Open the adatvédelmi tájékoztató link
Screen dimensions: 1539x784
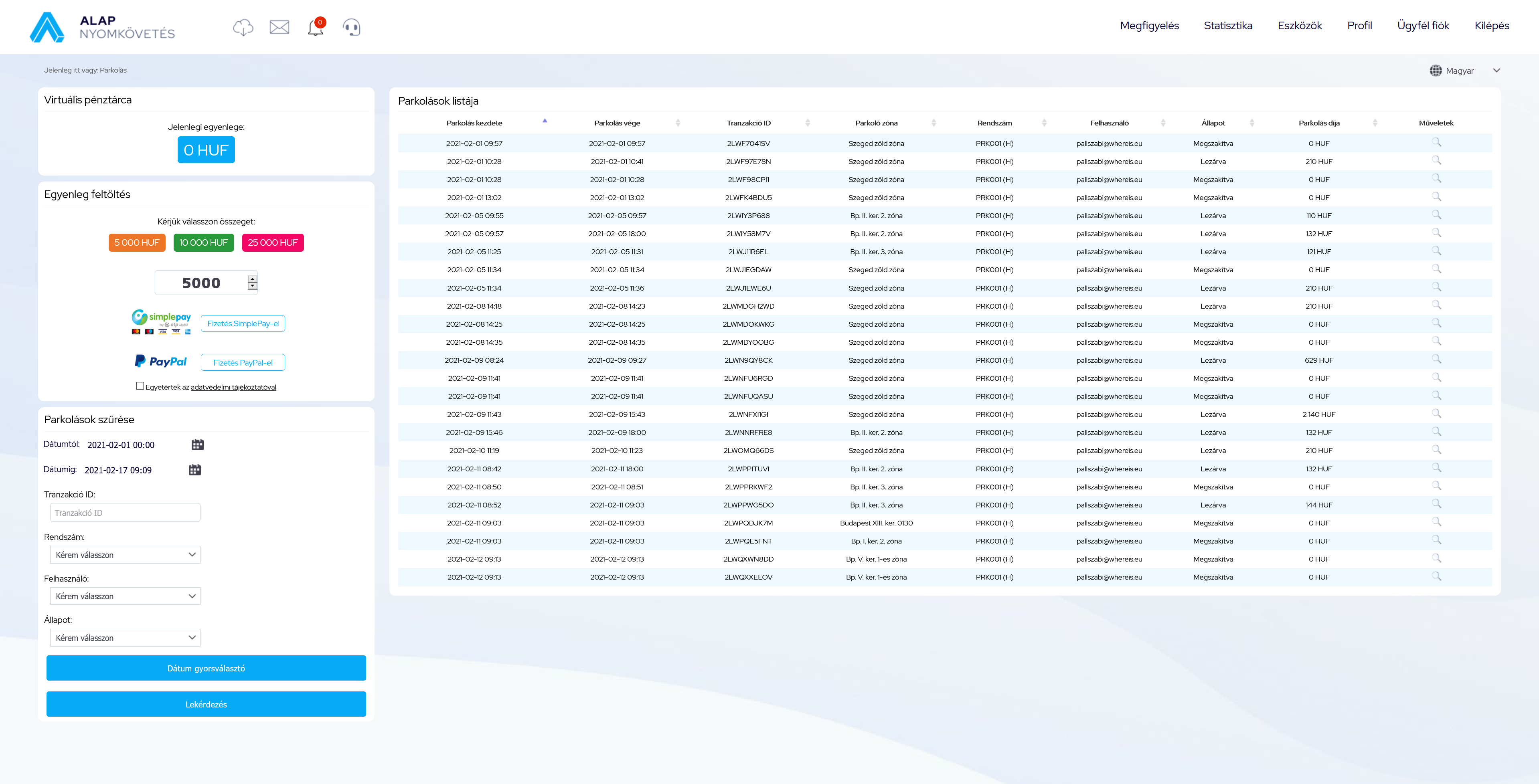pos(233,388)
